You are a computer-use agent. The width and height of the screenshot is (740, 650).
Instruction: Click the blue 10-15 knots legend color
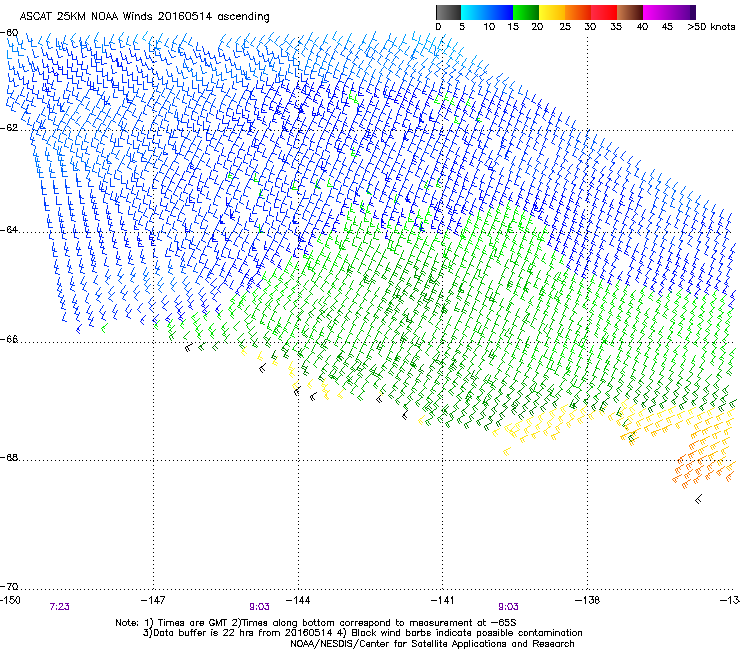point(500,12)
